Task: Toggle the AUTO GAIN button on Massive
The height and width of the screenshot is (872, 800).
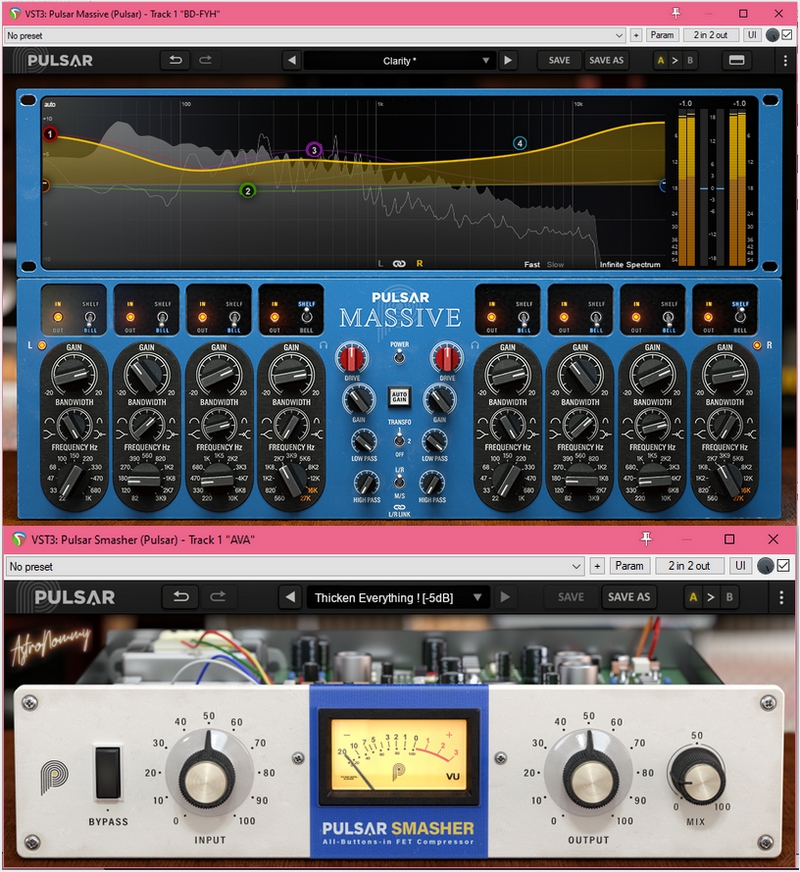Action: click(x=400, y=396)
